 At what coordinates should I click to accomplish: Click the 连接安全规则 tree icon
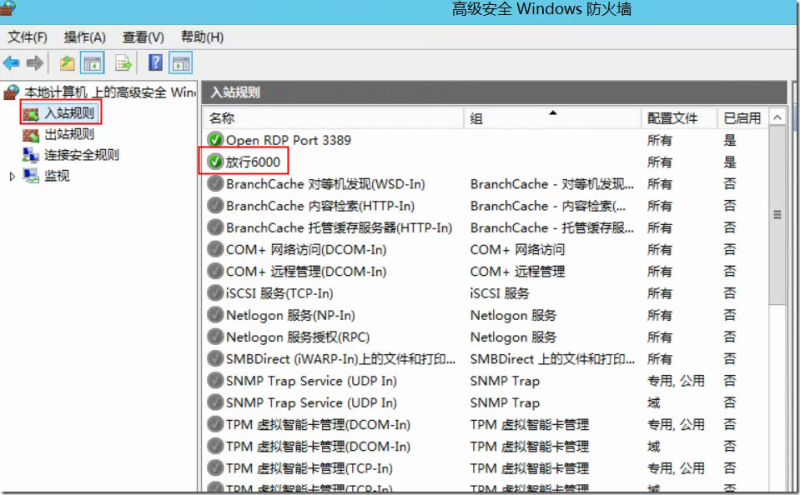[x=31, y=155]
